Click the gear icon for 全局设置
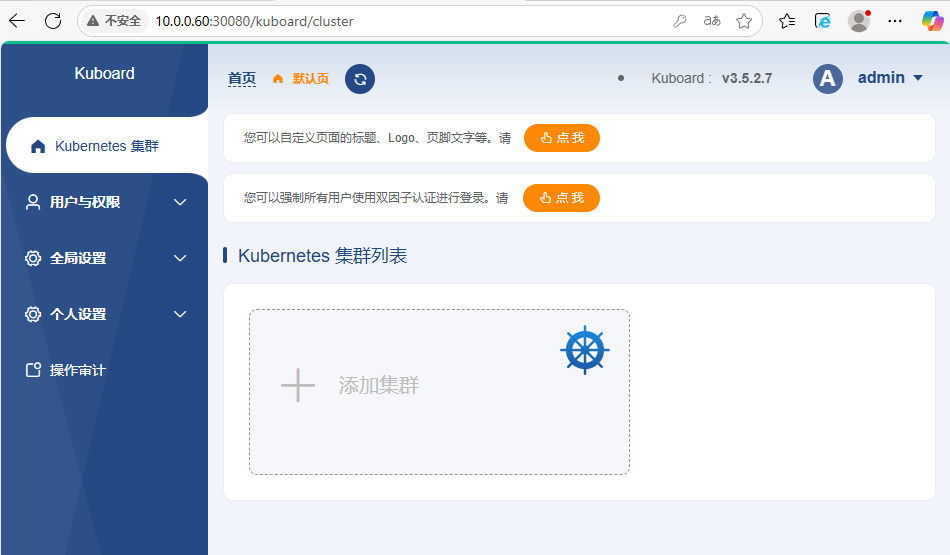Viewport: 950px width, 555px height. point(33,258)
